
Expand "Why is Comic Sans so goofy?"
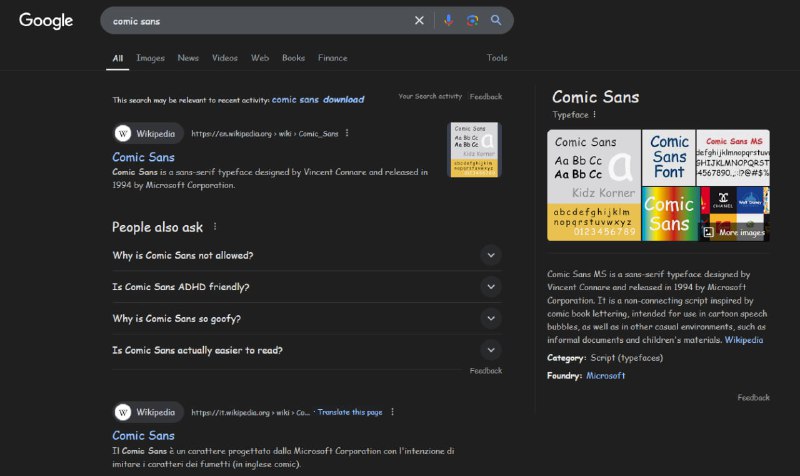(x=307, y=318)
